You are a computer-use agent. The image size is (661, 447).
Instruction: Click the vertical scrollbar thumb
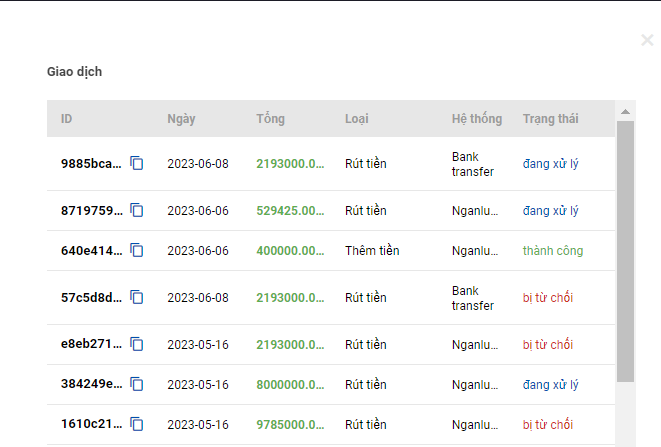click(625, 250)
